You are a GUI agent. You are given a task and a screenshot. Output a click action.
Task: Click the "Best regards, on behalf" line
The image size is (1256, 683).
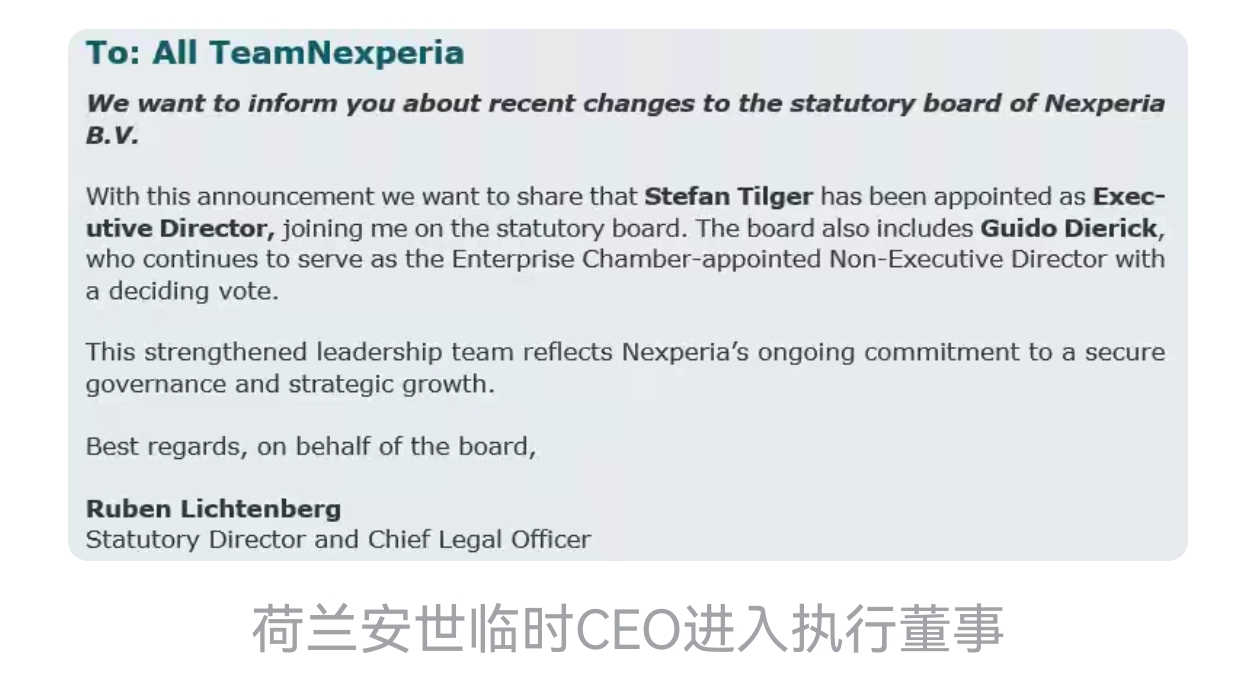click(311, 446)
